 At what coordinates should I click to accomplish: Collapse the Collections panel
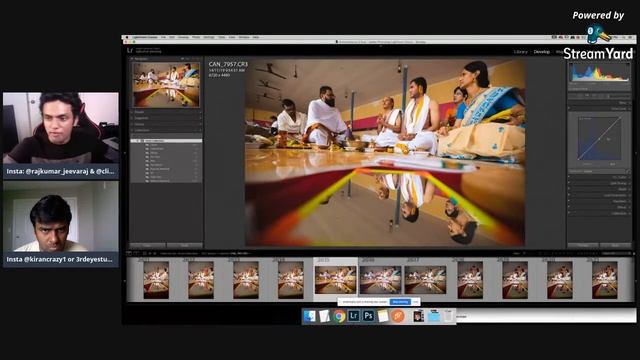(132, 130)
